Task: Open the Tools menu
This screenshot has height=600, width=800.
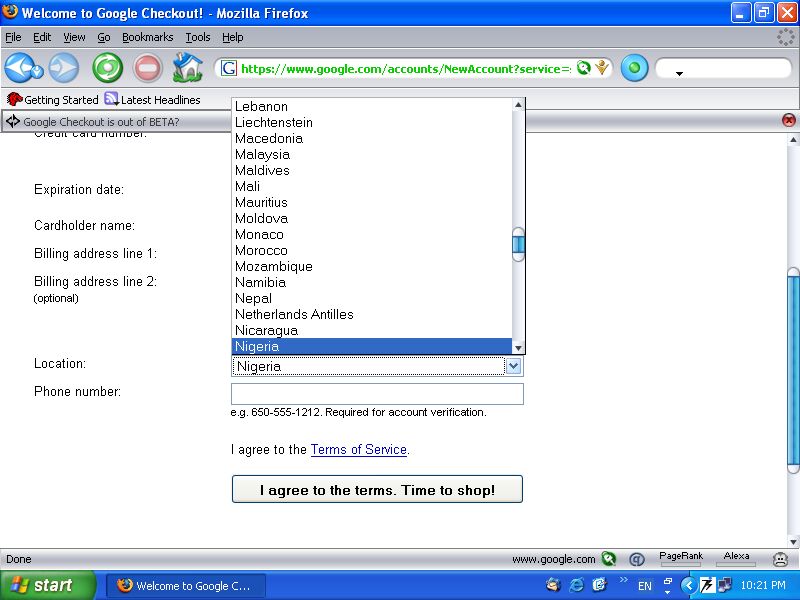Action: [197, 37]
